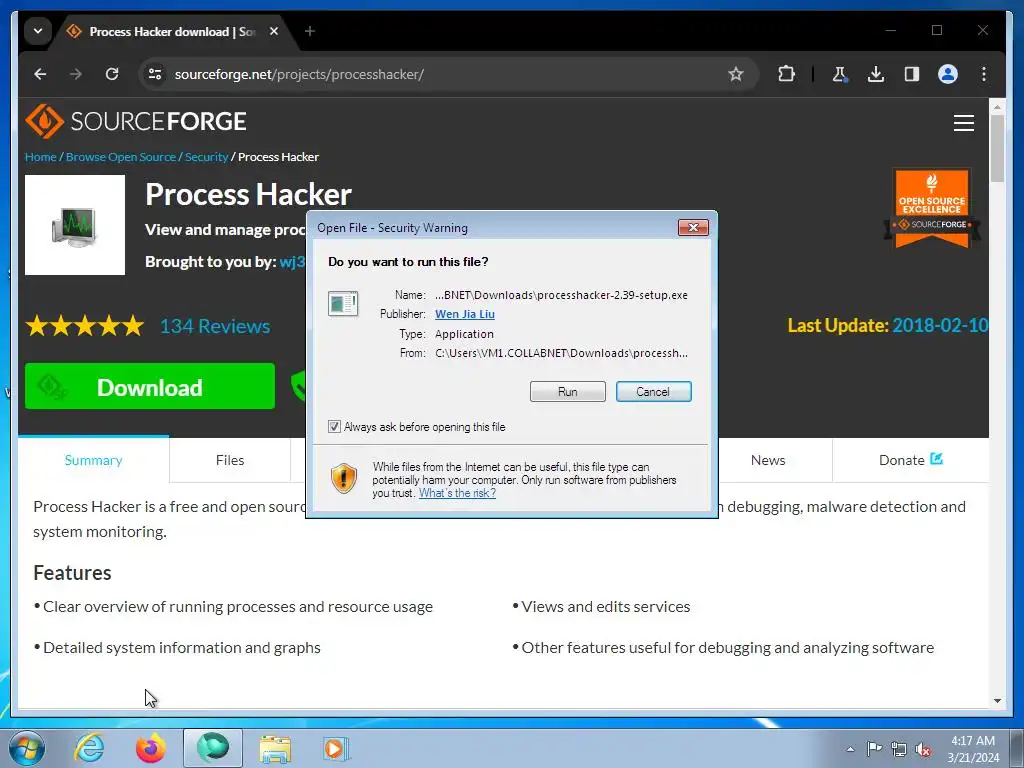This screenshot has height=768, width=1024.
Task: Close the Security Warning dialog with the red X
Action: point(693,227)
